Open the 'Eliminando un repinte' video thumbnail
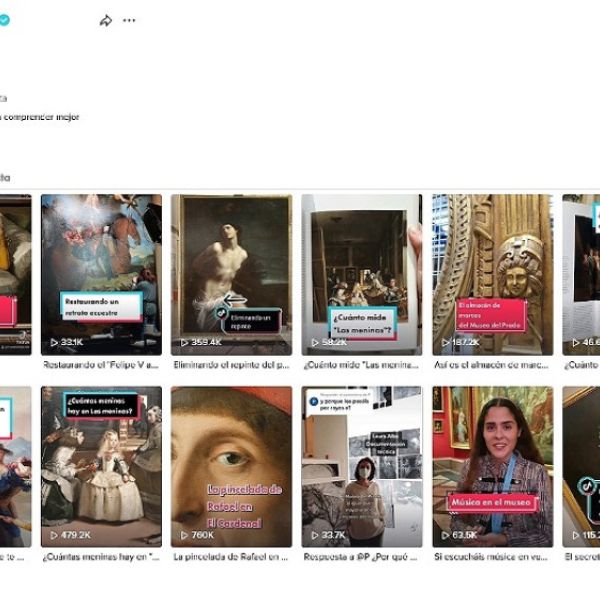 click(x=231, y=275)
